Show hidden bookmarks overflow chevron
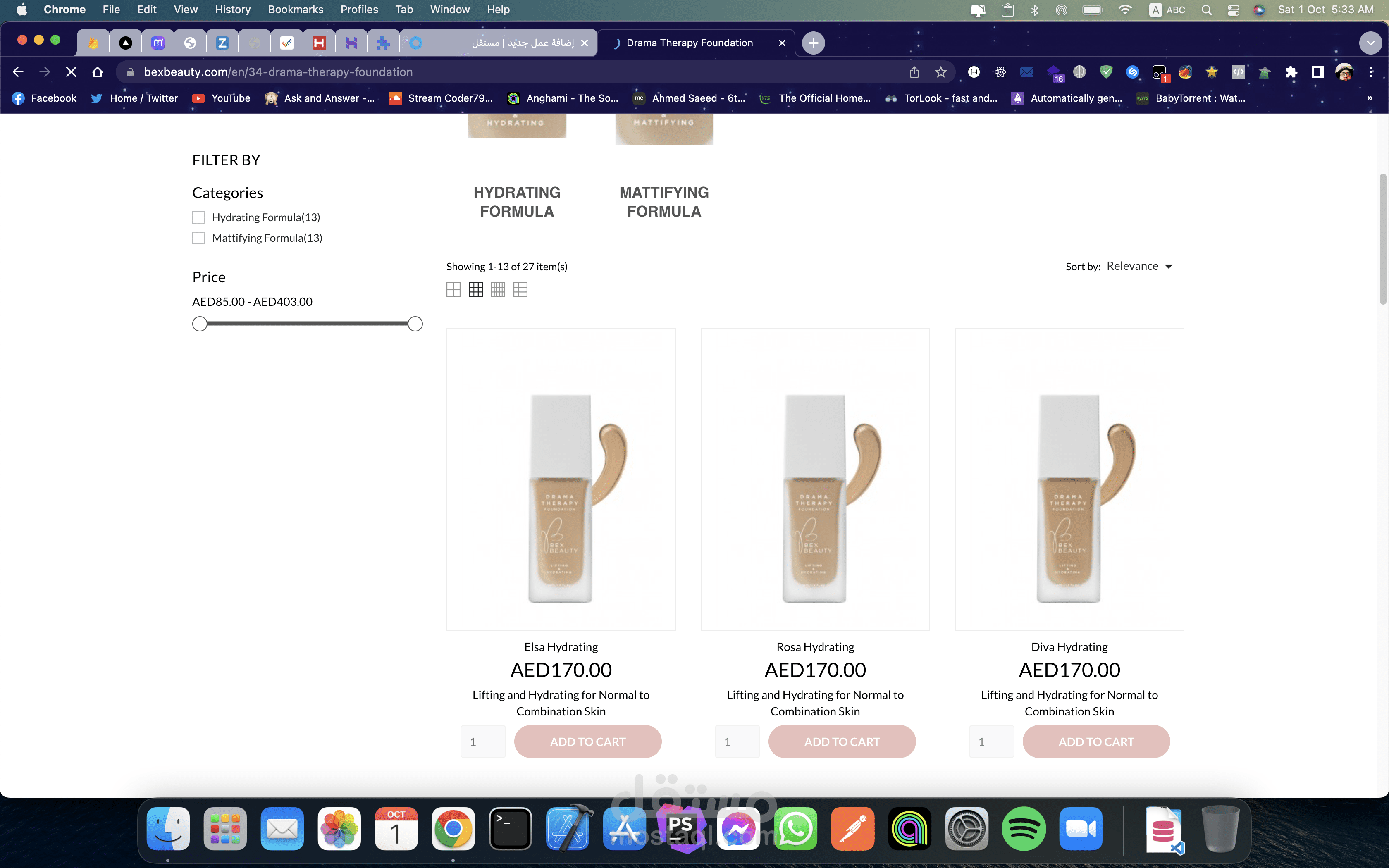This screenshot has width=1389, height=868. pos(1370,98)
